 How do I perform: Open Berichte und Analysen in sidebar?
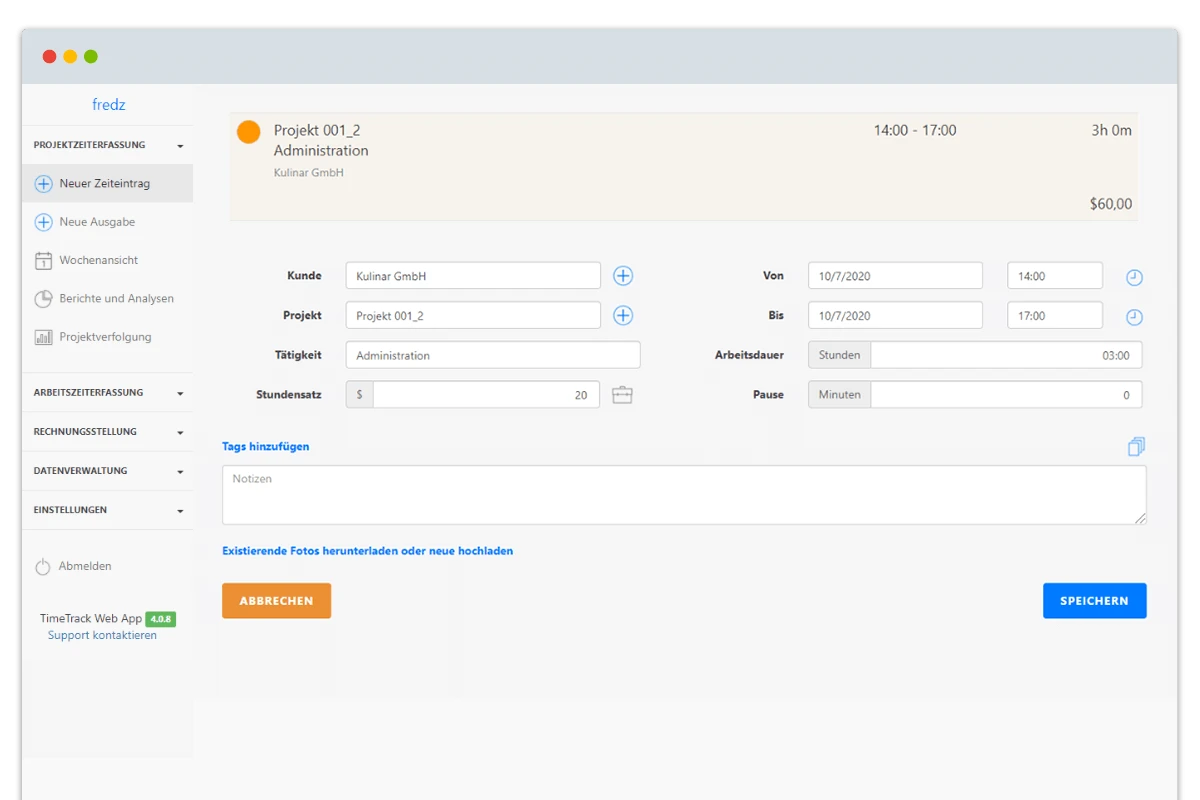pos(116,299)
